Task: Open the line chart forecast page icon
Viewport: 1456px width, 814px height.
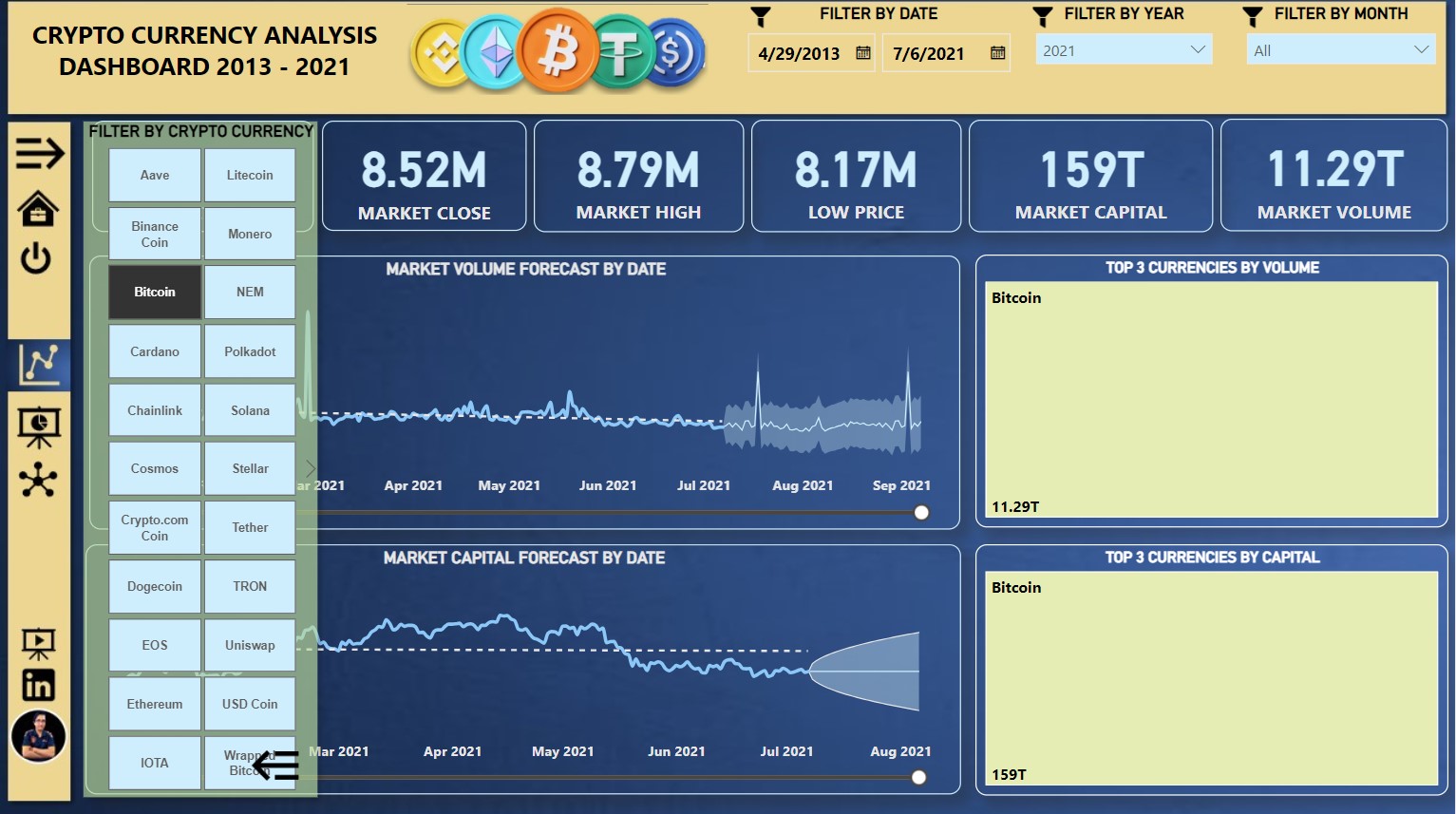Action: (39, 364)
